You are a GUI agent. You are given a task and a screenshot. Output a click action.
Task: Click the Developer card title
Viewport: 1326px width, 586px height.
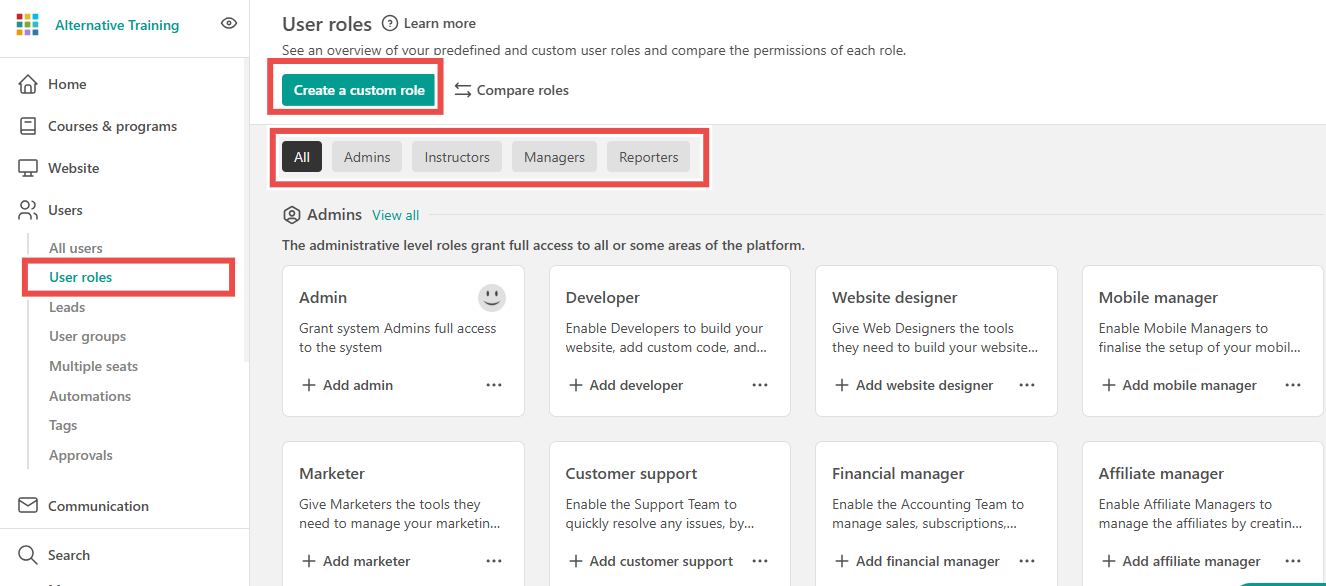coord(602,297)
